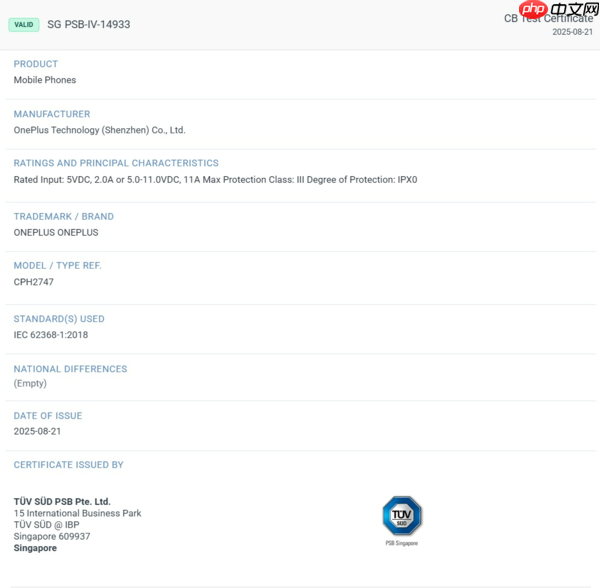Click the Rated Input specification line
Screen dimensions: 600x588
click(215, 180)
